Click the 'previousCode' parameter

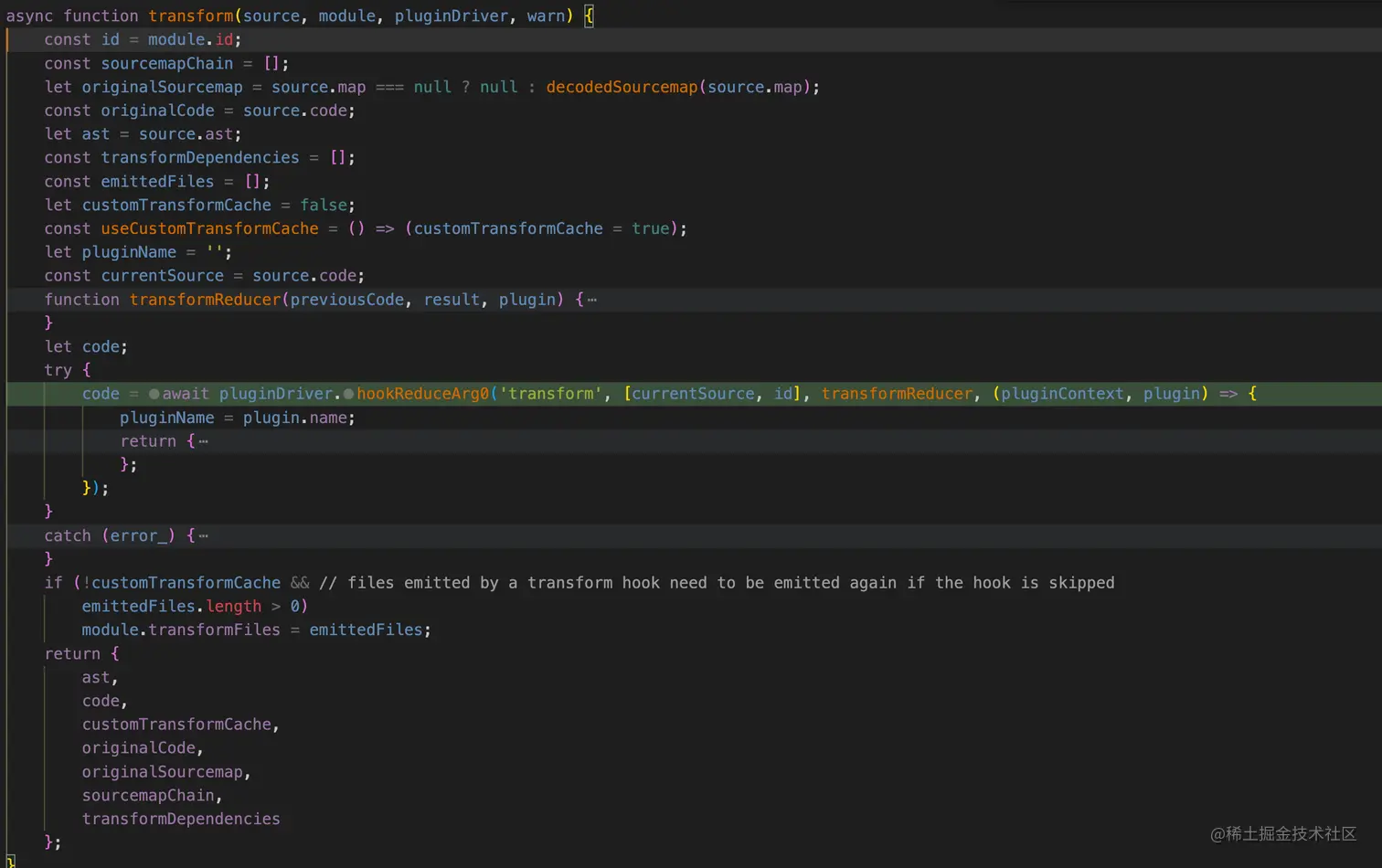[347, 300]
